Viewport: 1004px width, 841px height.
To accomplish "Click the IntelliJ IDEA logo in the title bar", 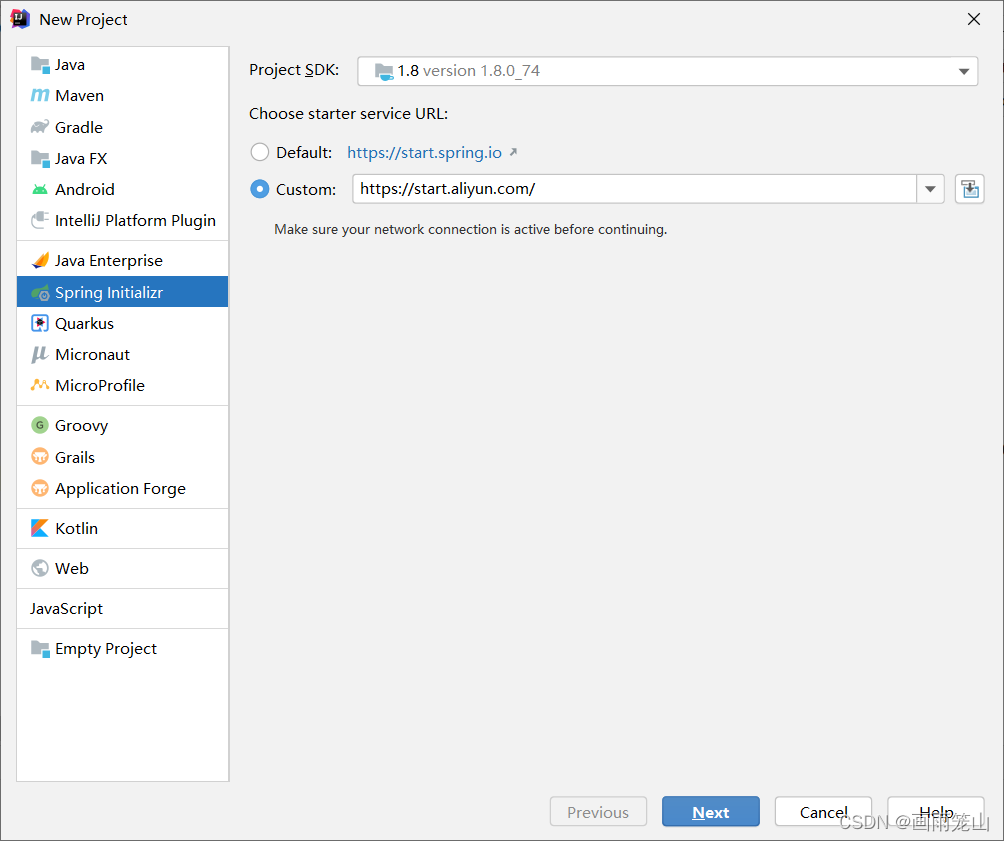I will point(20,19).
